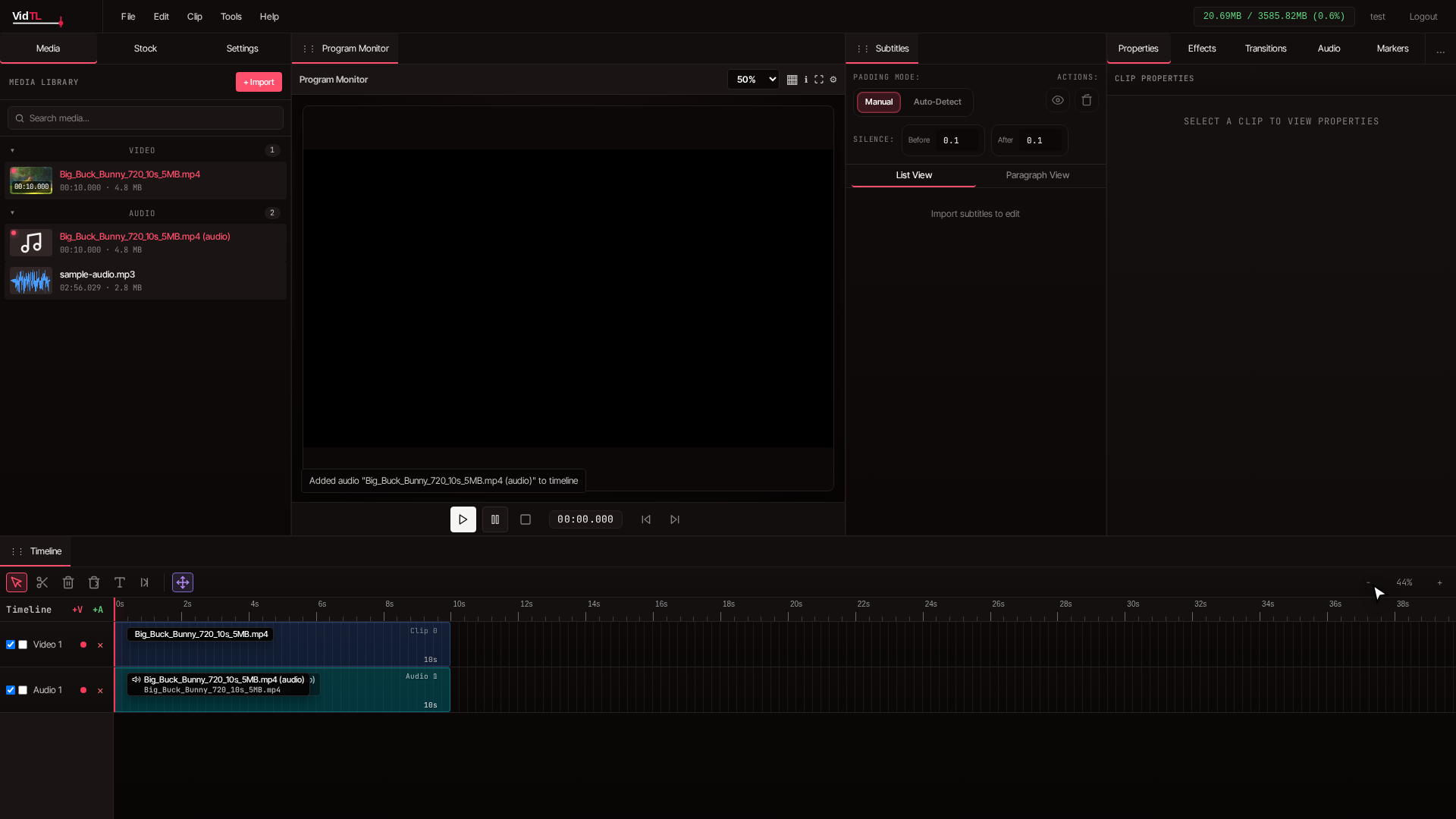Switch subtitles to Paragraph View
The width and height of the screenshot is (1456, 819).
(x=1037, y=175)
